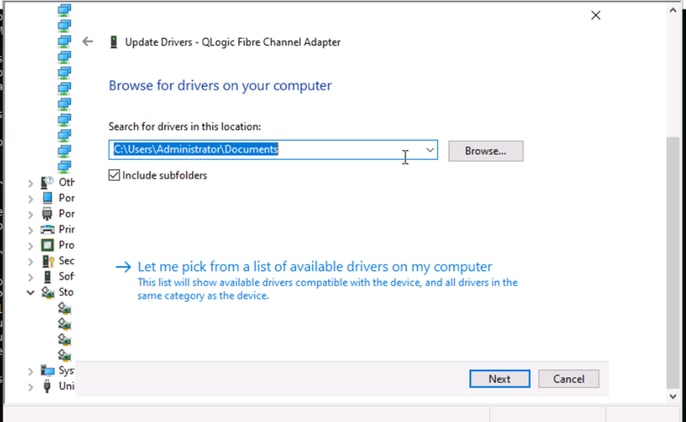The image size is (686, 422).
Task: Select the Sof... software devices icon
Action: pos(47,276)
